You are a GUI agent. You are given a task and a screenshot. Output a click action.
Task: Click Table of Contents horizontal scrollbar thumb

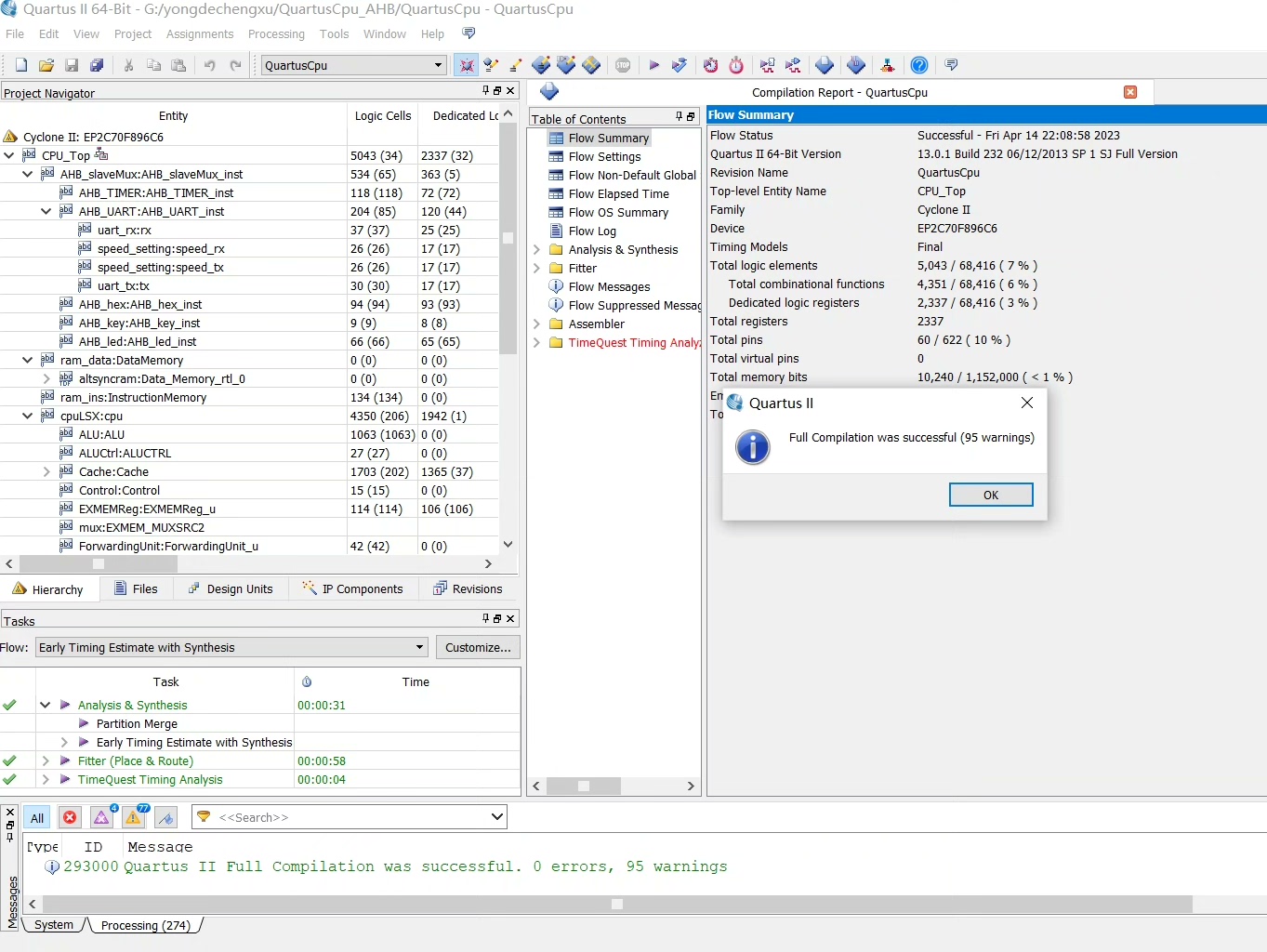(x=584, y=786)
